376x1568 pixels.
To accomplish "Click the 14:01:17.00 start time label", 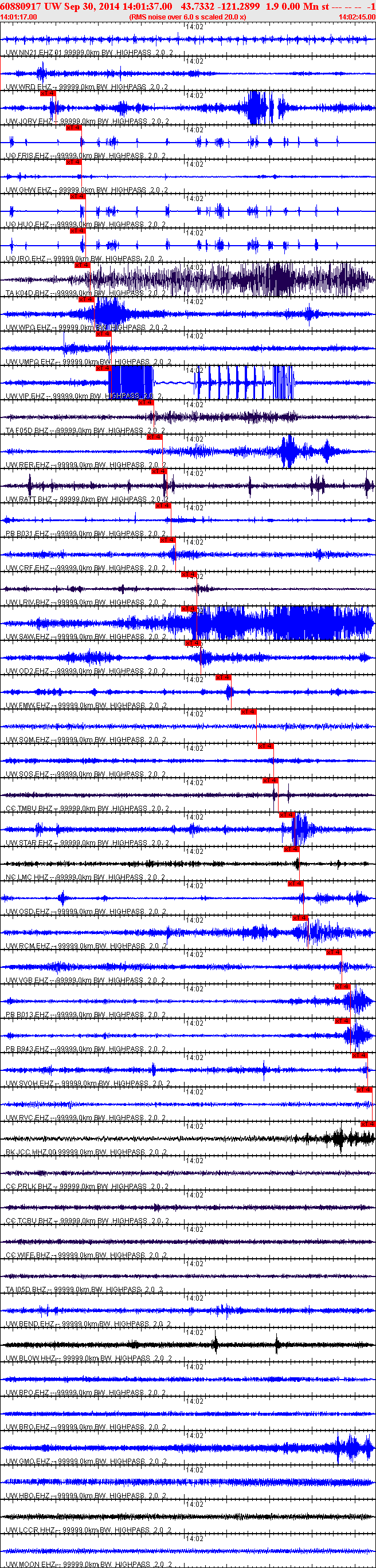I will point(19,17).
